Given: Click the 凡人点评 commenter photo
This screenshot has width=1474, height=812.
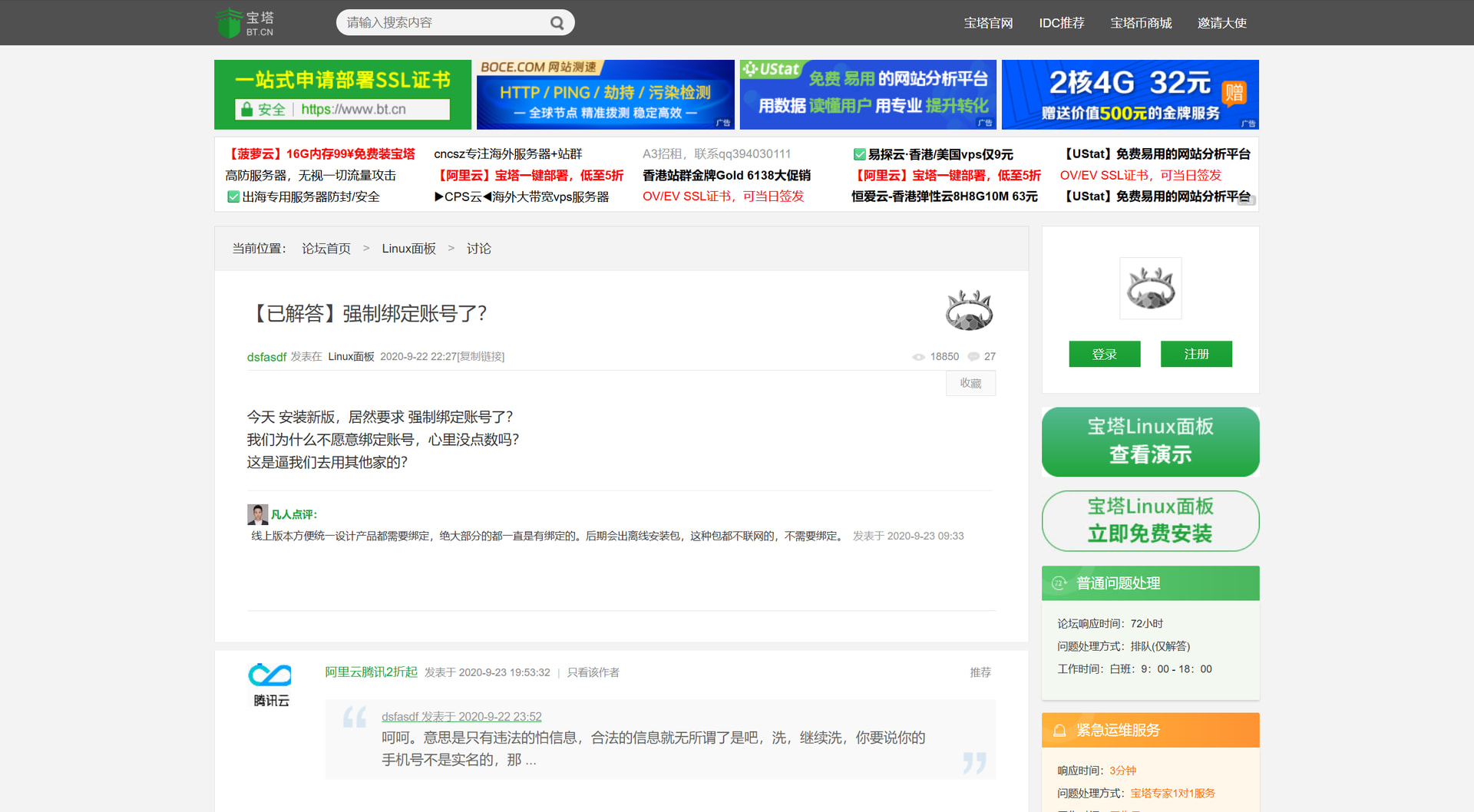Looking at the screenshot, I should tap(257, 514).
